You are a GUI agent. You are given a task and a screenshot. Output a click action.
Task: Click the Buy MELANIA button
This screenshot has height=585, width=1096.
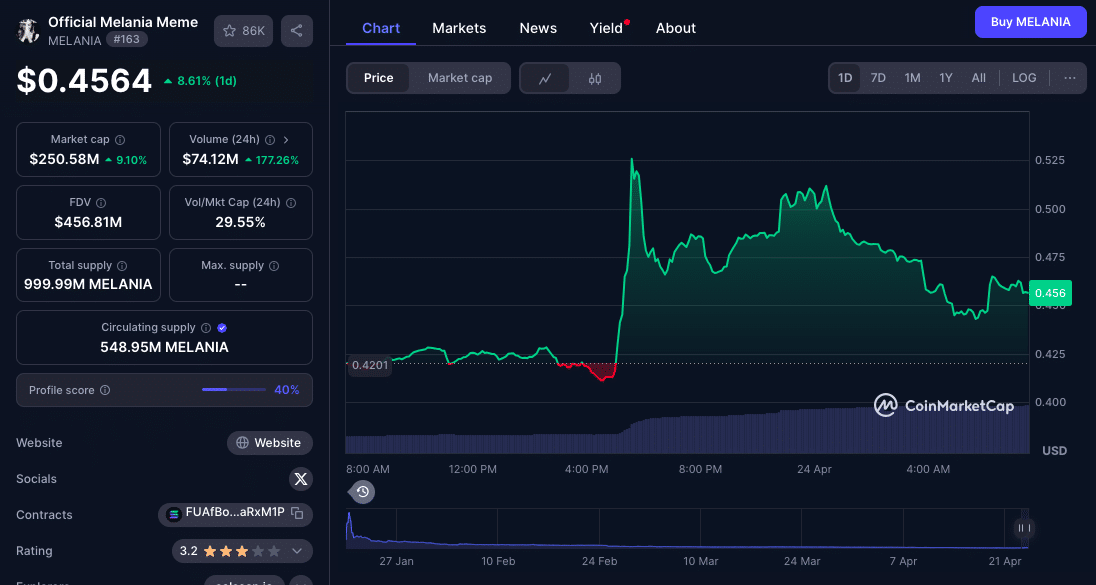[1030, 22]
